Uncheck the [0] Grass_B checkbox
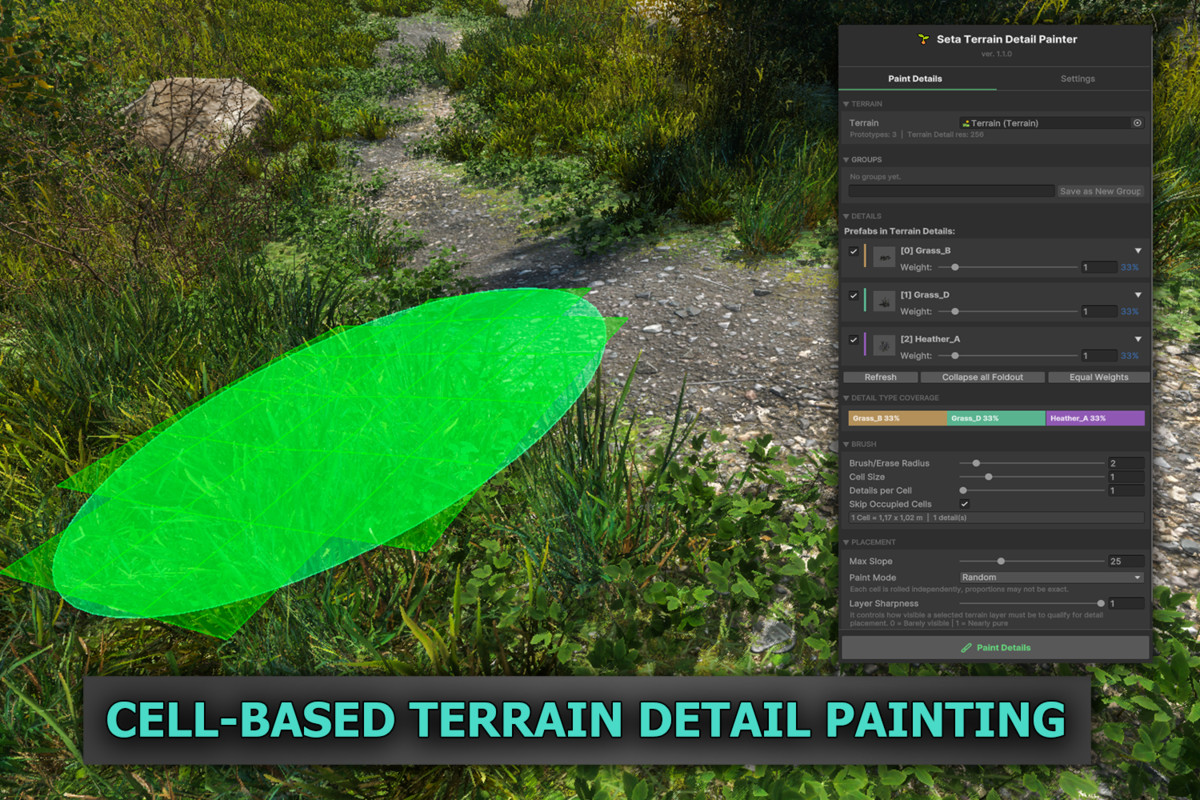 click(x=853, y=251)
